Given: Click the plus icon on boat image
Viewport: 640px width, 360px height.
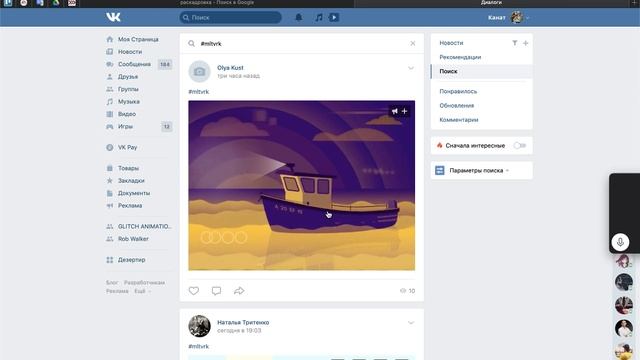Looking at the screenshot, I should pos(404,111).
